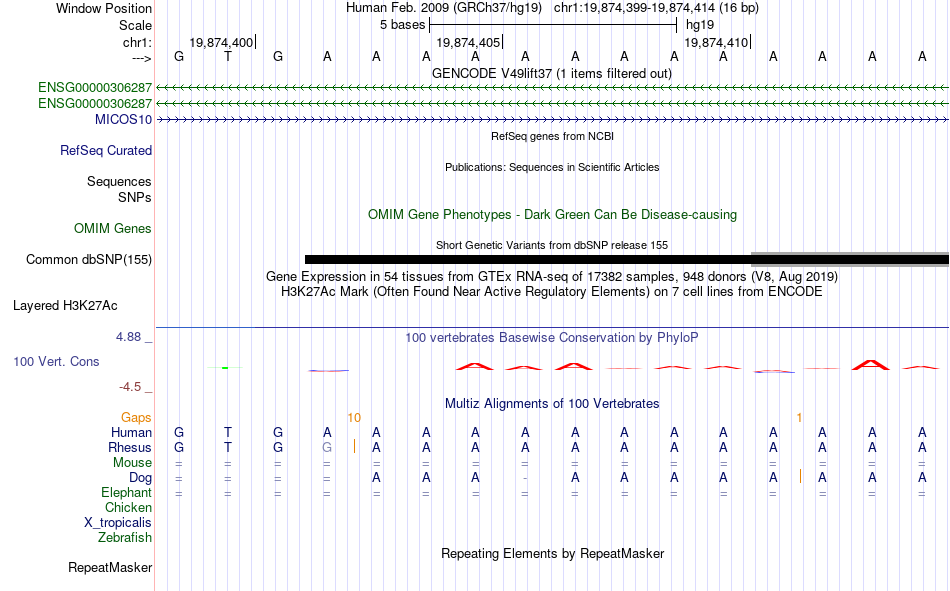Click the Dog species label
Image resolution: width=950 pixels, height=591 pixels.
coord(141,478)
